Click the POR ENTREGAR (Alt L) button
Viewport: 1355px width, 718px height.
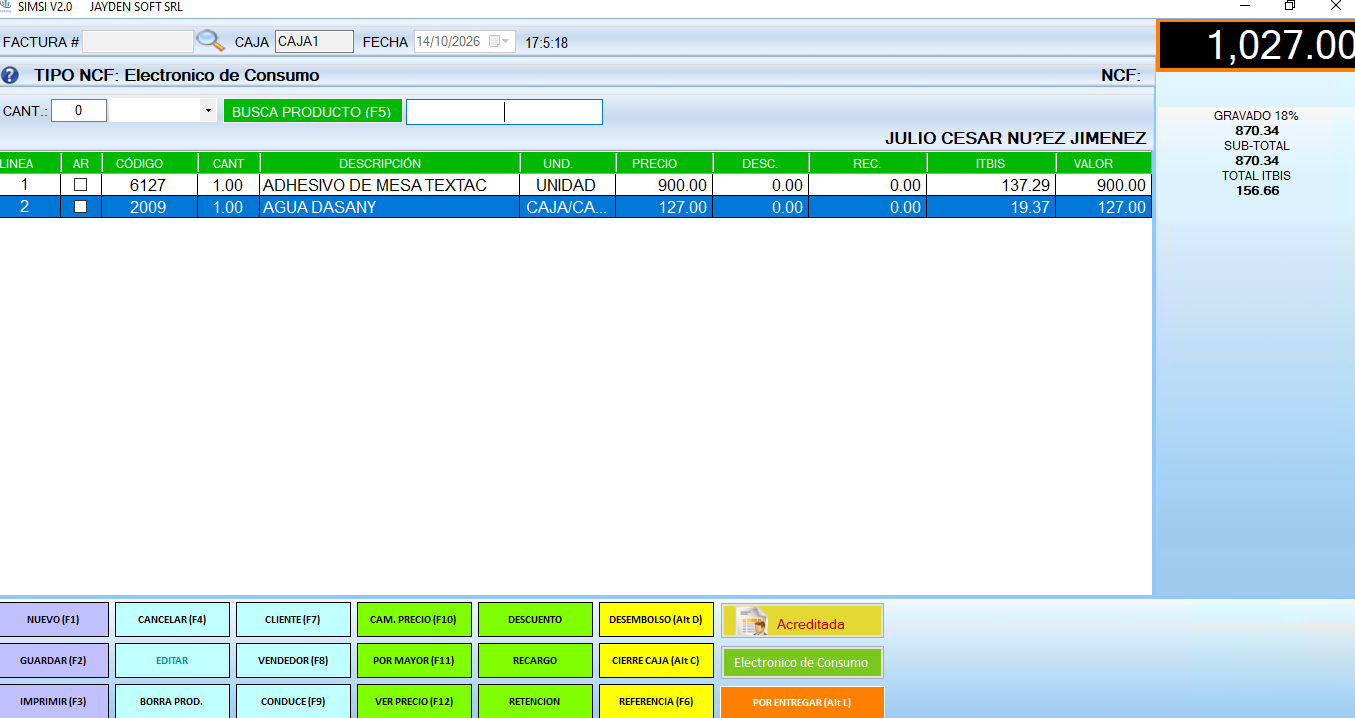click(x=802, y=702)
